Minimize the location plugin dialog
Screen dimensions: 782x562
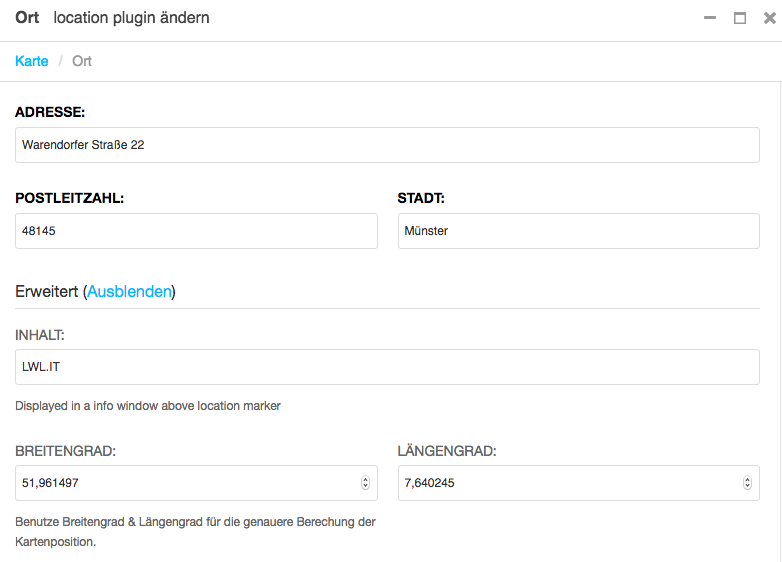click(710, 18)
